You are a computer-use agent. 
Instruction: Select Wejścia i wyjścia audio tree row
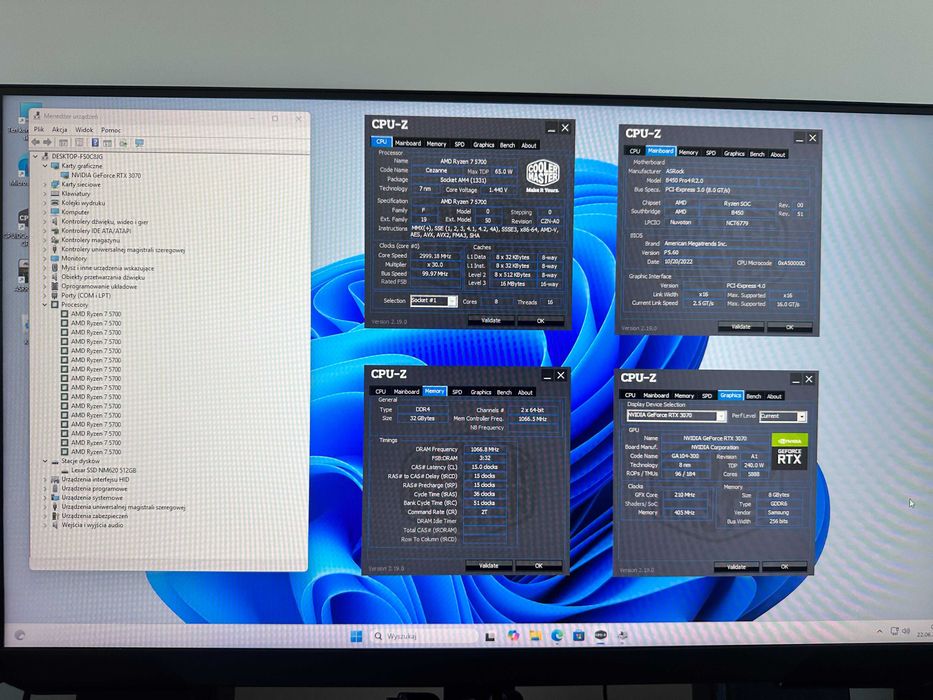tap(92, 525)
